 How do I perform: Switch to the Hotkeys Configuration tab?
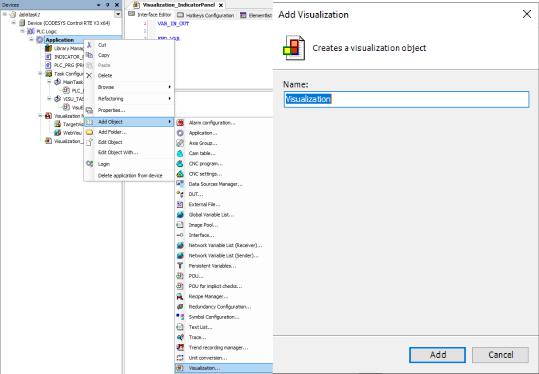pos(206,15)
